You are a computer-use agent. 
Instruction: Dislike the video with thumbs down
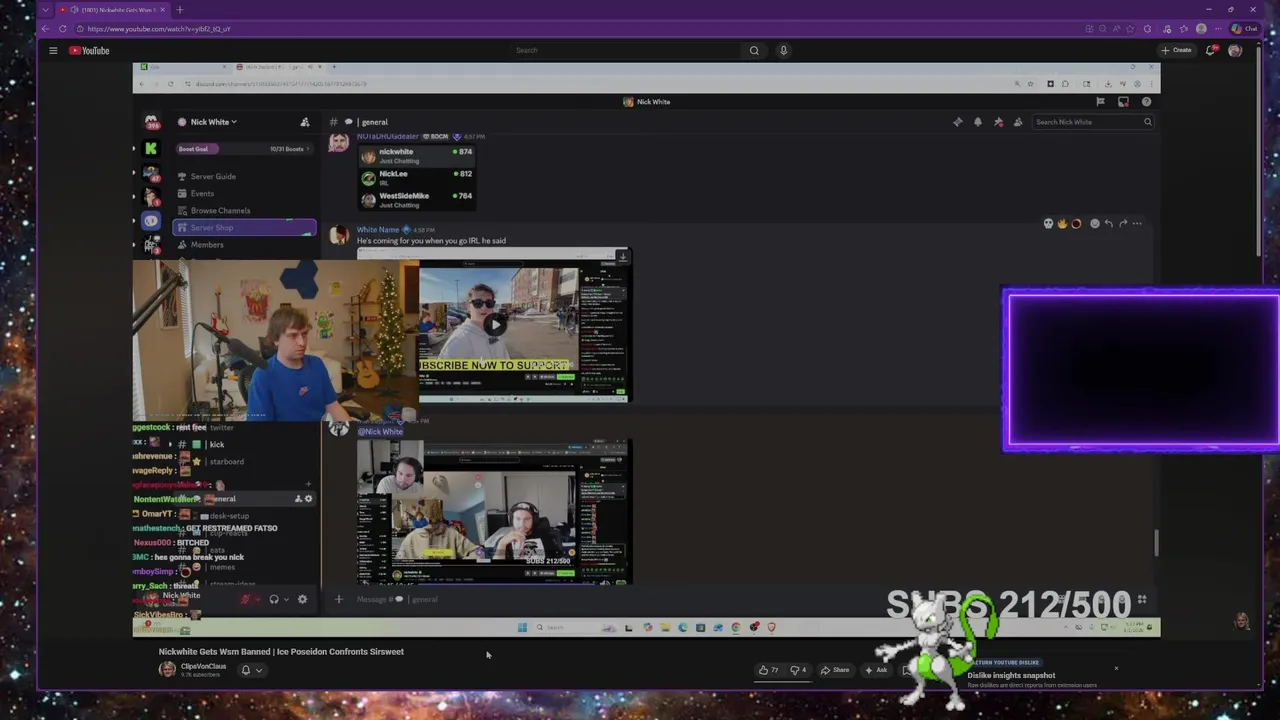coord(799,670)
